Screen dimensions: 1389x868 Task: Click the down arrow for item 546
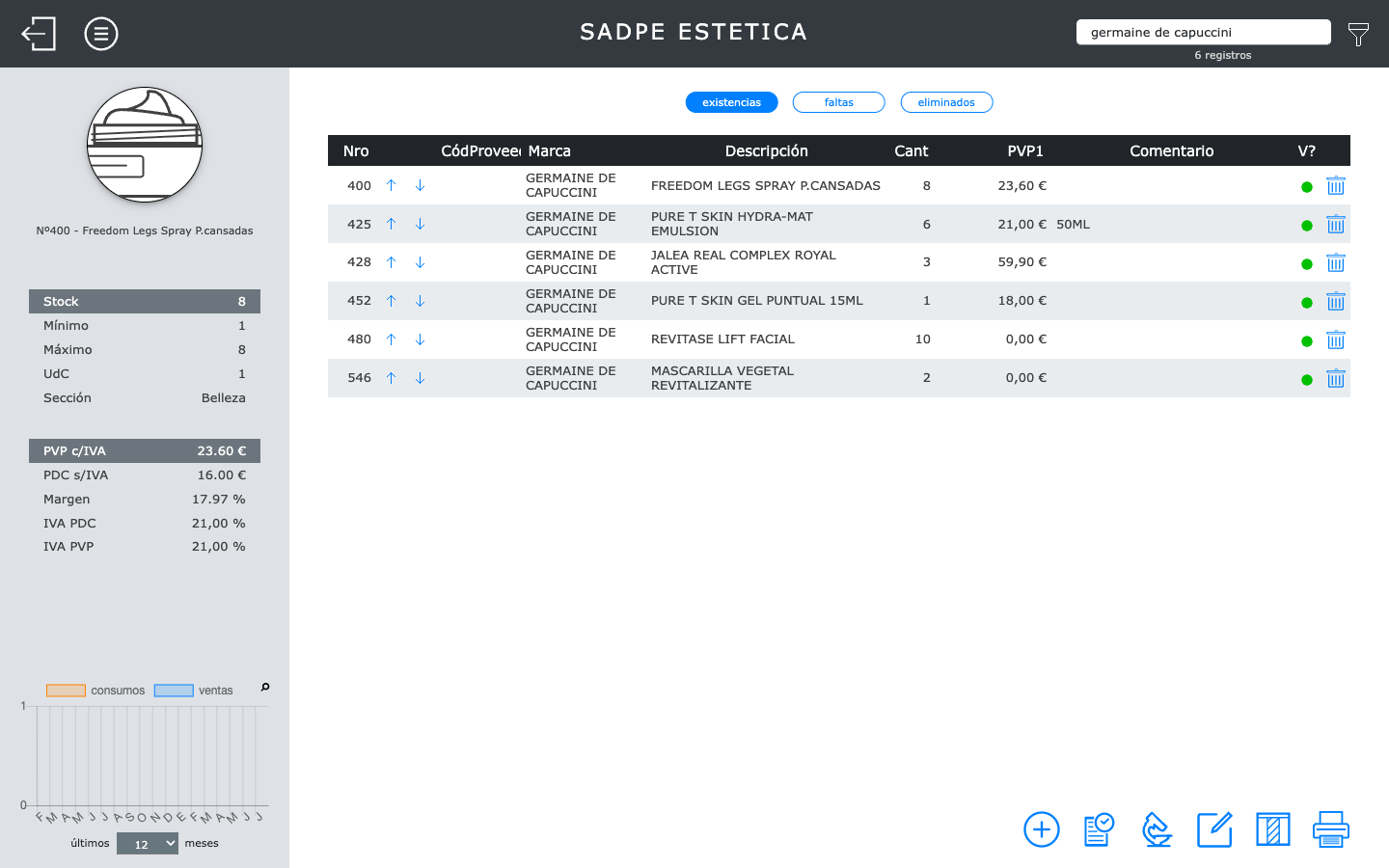(420, 378)
